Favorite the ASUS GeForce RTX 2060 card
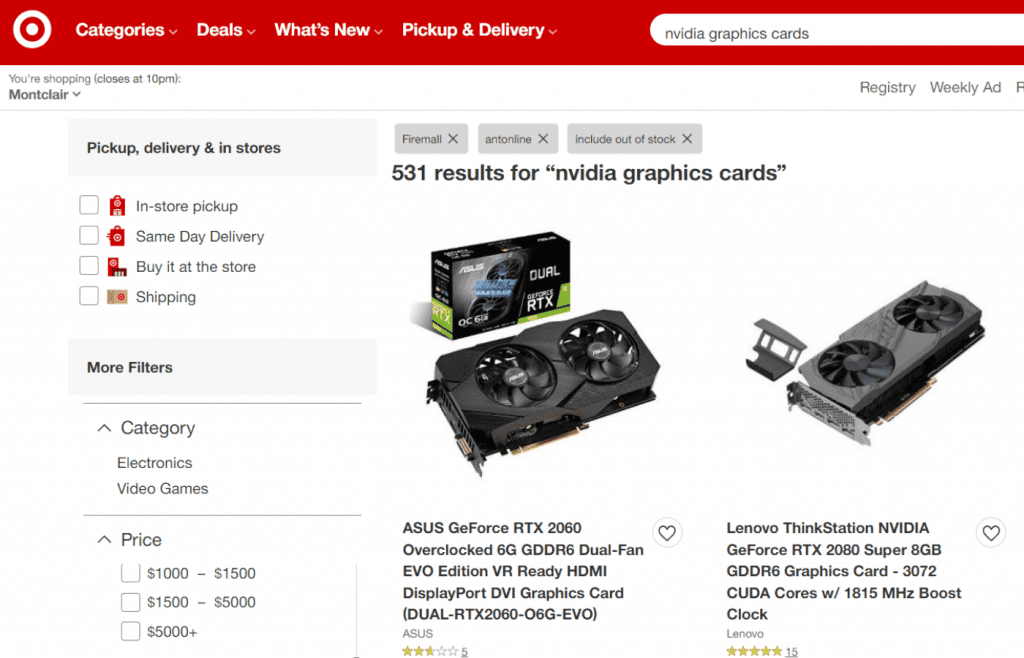This screenshot has height=658, width=1024. pyautogui.click(x=667, y=533)
